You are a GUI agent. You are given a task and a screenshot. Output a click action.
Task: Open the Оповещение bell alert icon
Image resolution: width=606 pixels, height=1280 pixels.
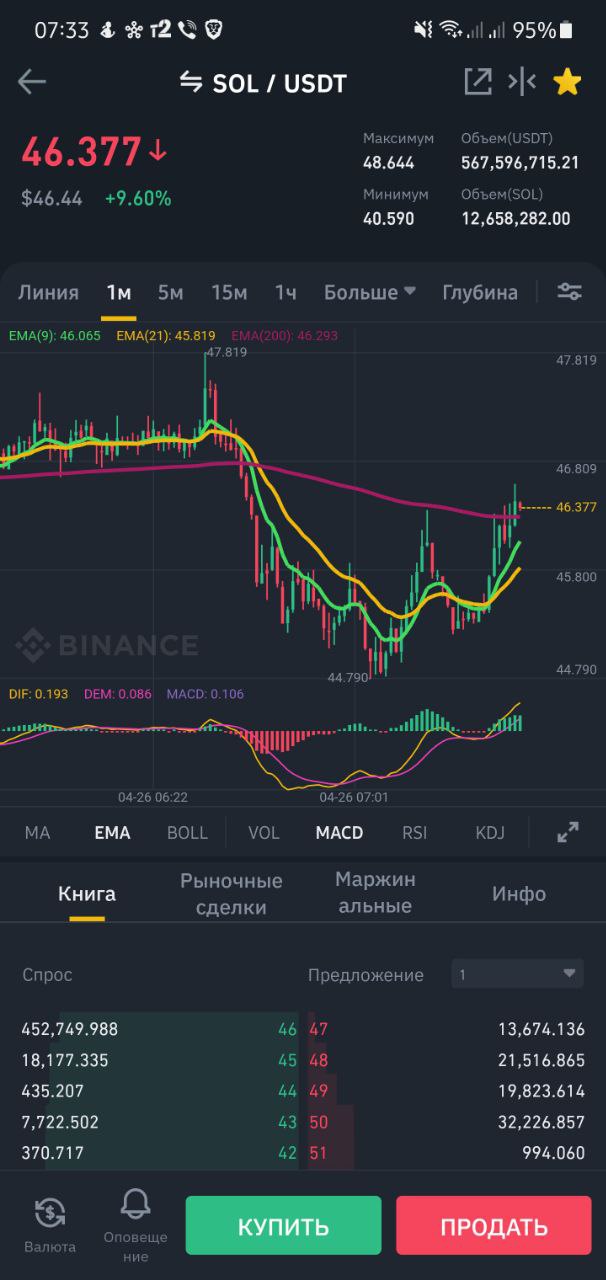pos(135,1224)
